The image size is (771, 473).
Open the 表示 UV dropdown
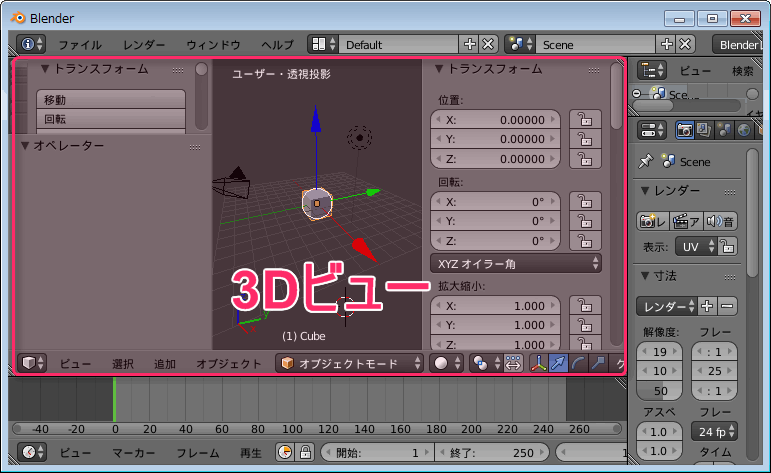point(696,246)
